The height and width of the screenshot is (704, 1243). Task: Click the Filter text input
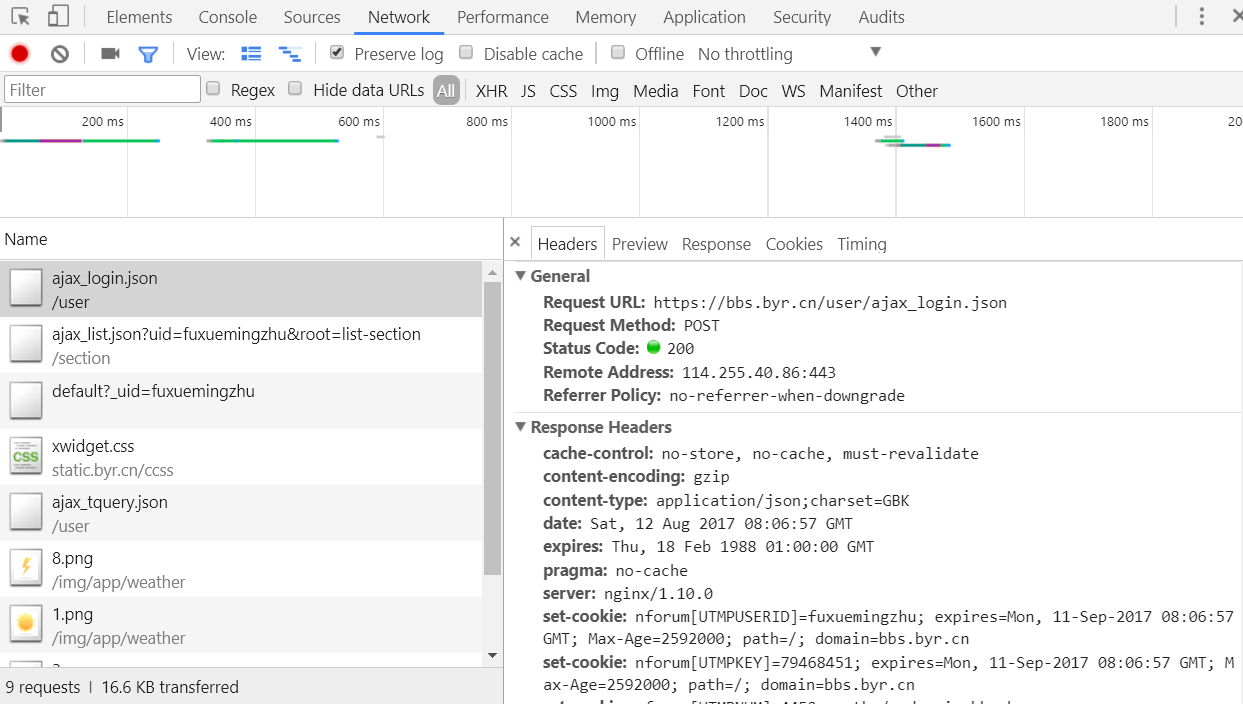point(102,90)
